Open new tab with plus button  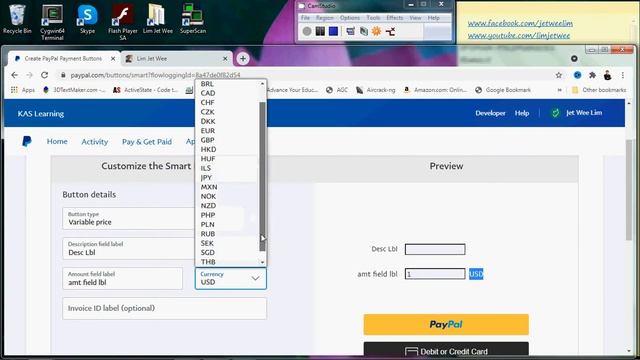pos(243,59)
